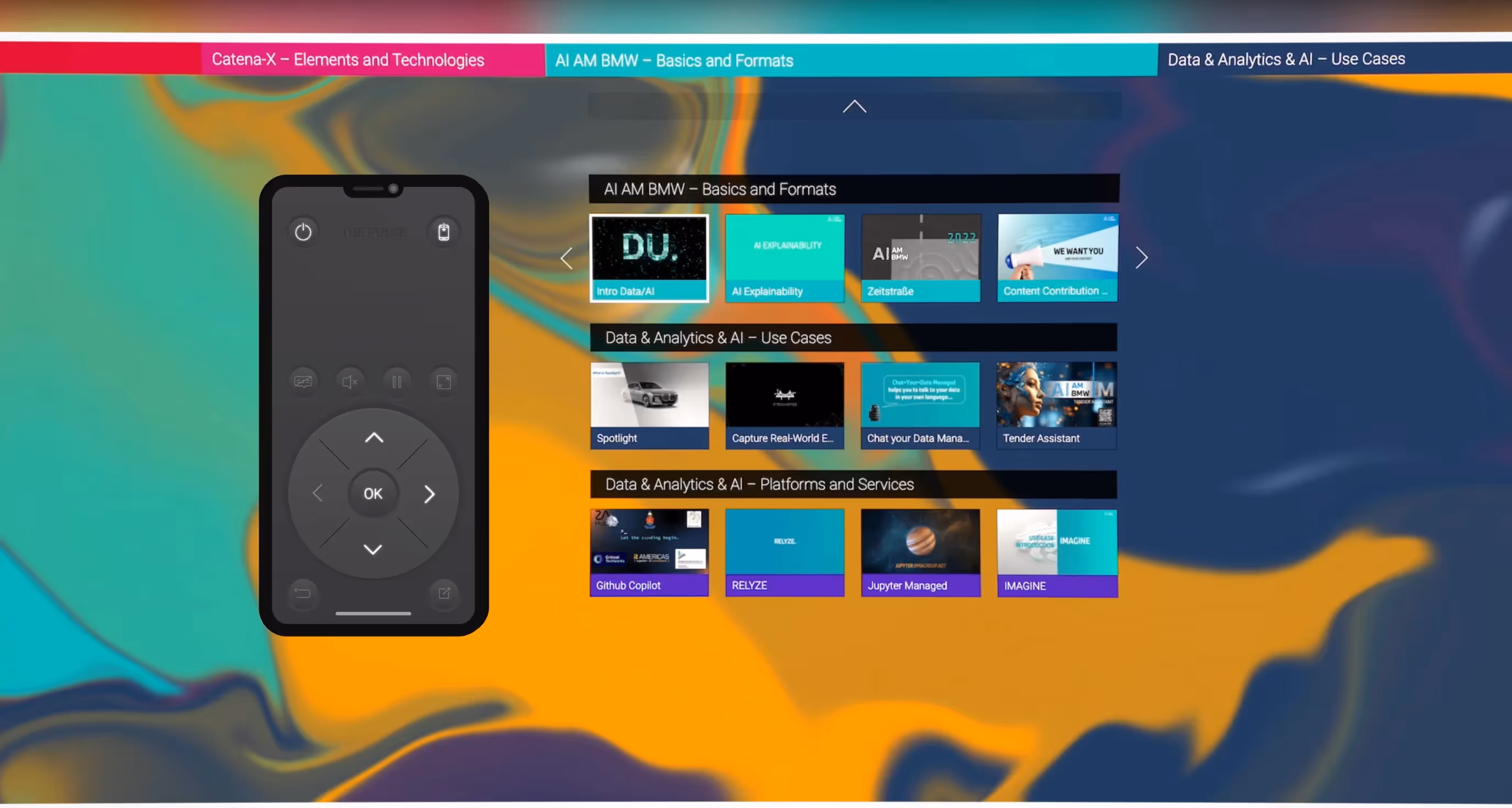Tap the back arrow icon on the remote
Screen dimensions: 1512x808
tap(303, 593)
